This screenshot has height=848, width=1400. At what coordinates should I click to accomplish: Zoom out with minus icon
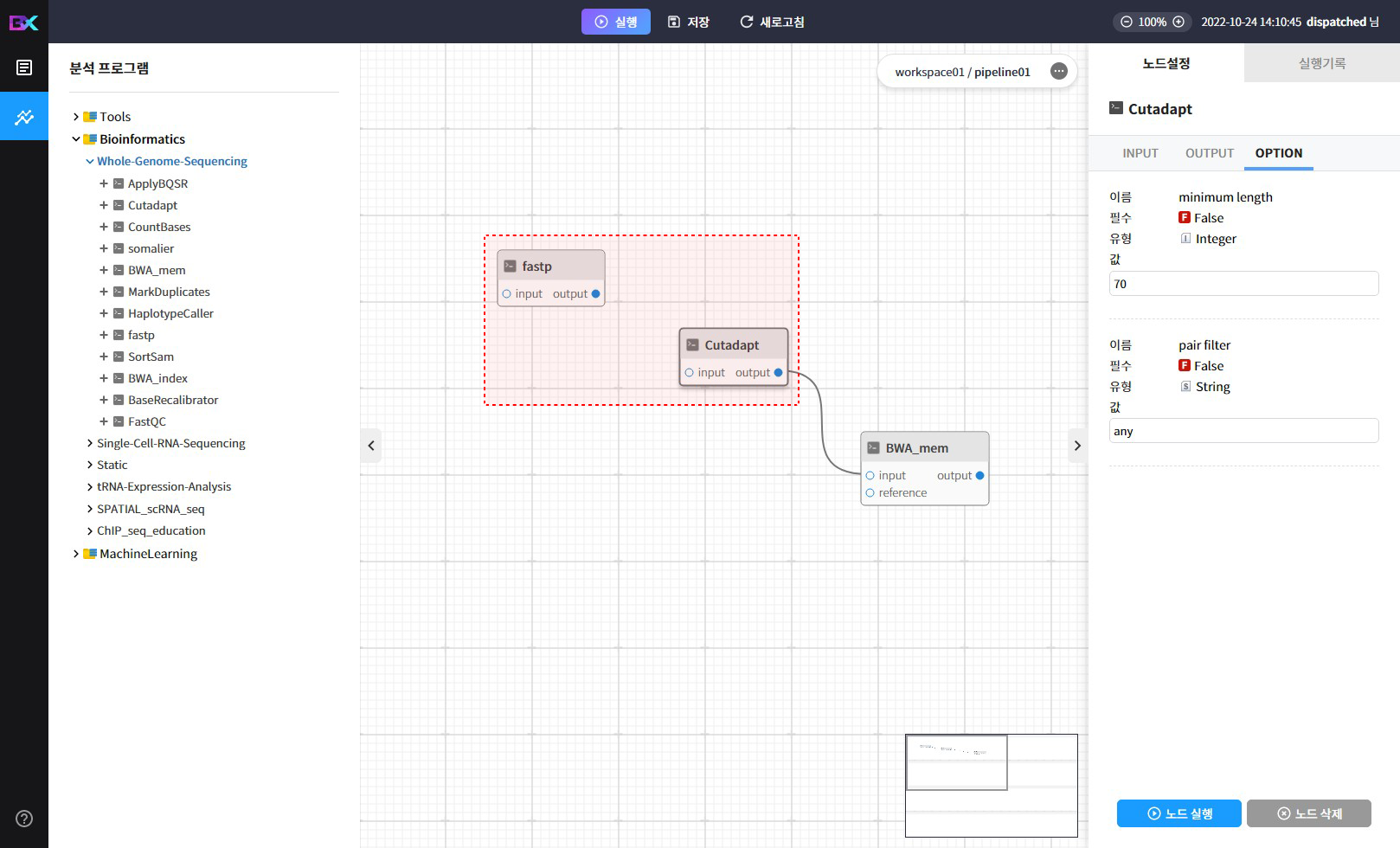point(1126,22)
